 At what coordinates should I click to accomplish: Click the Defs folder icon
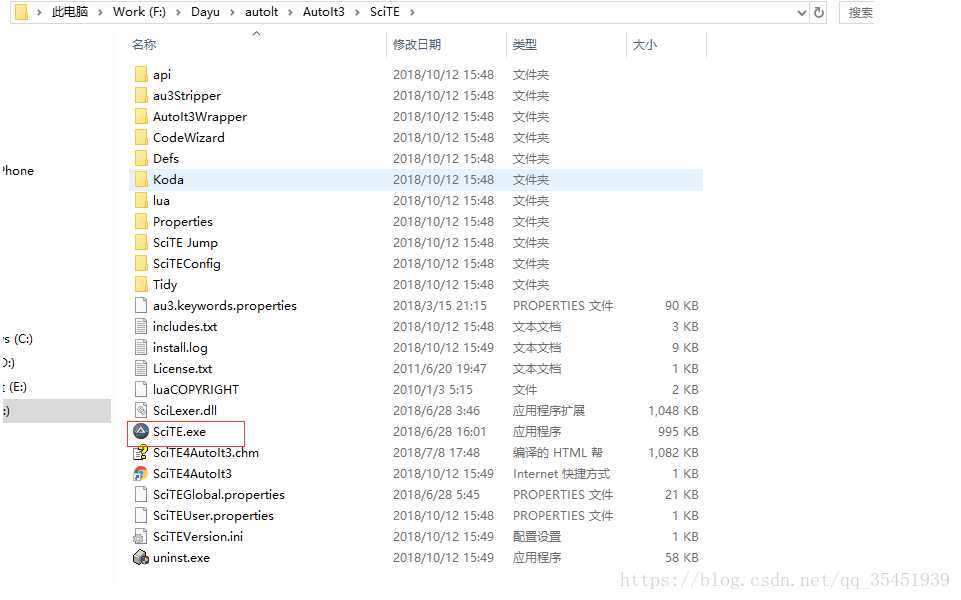point(141,158)
